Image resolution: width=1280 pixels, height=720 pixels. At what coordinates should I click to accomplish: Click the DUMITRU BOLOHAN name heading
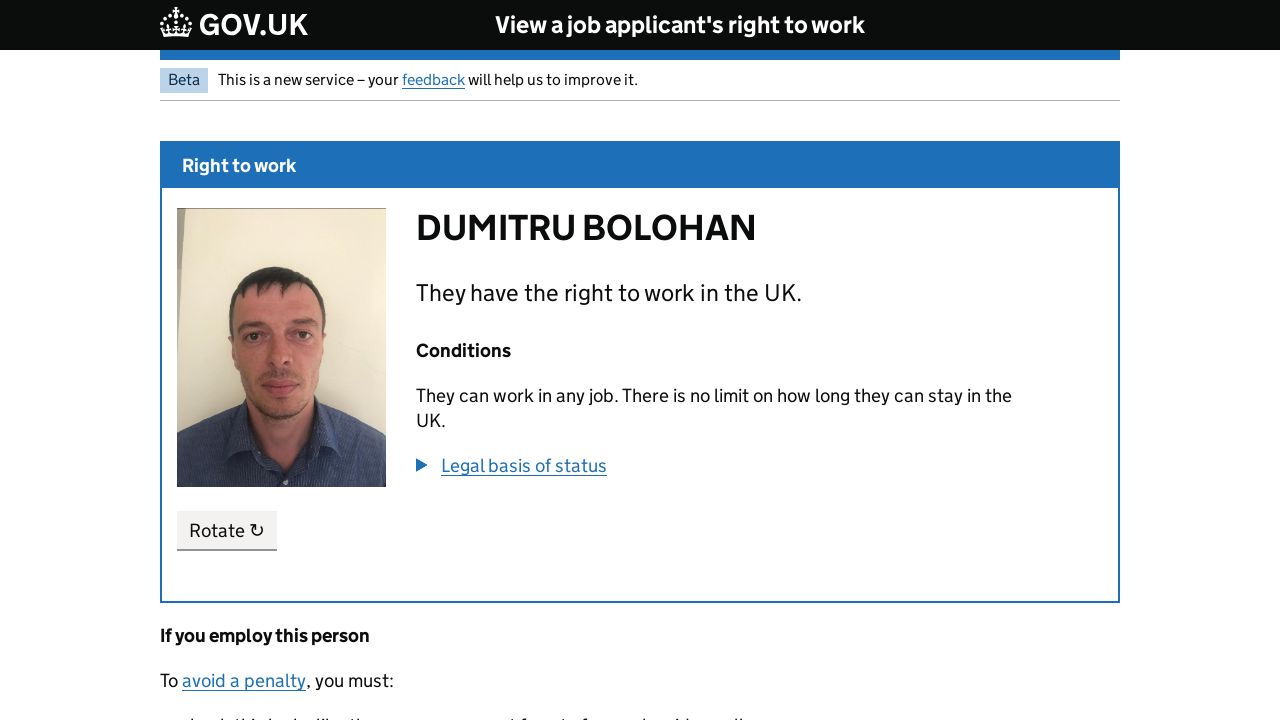[x=585, y=228]
